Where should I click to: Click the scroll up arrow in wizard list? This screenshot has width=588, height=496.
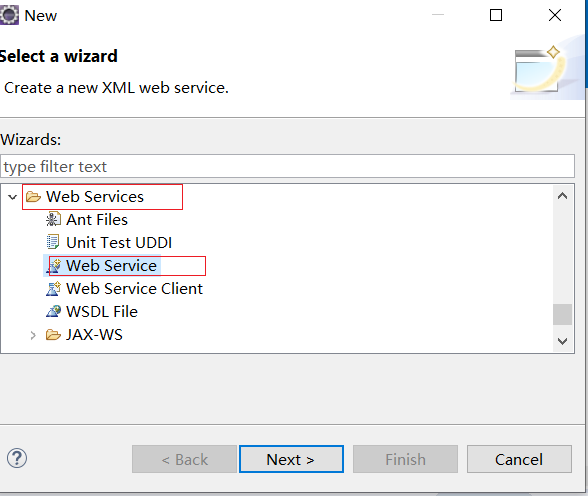pyautogui.click(x=562, y=196)
